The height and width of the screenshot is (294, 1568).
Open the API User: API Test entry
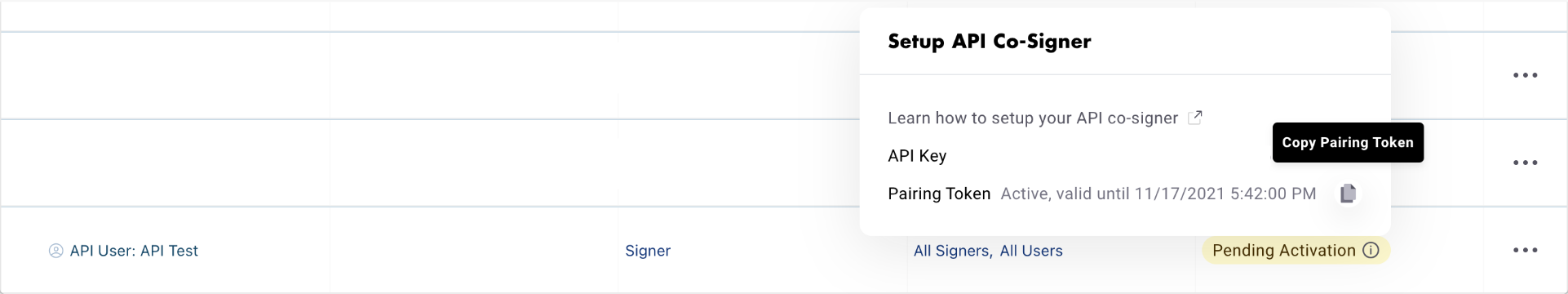point(134,251)
